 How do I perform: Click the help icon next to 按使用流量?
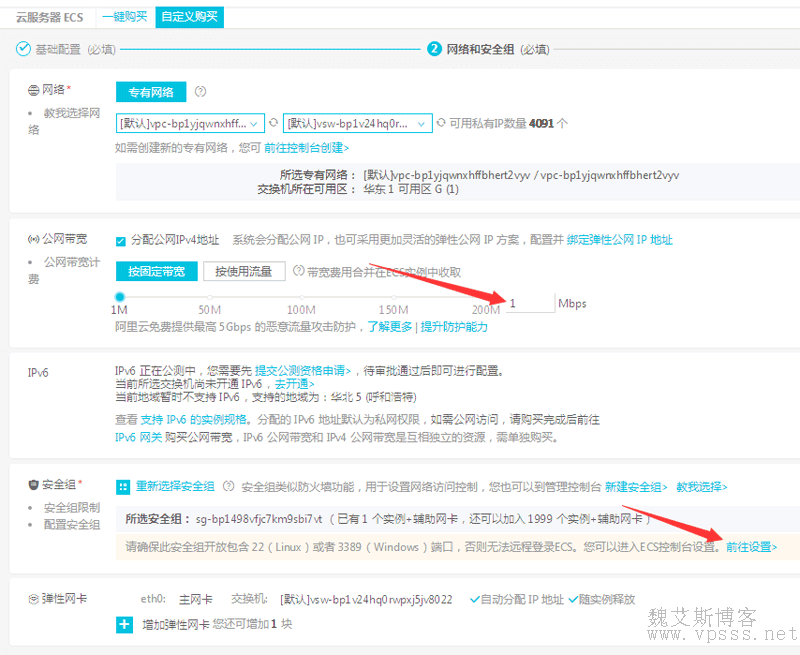[x=297, y=271]
